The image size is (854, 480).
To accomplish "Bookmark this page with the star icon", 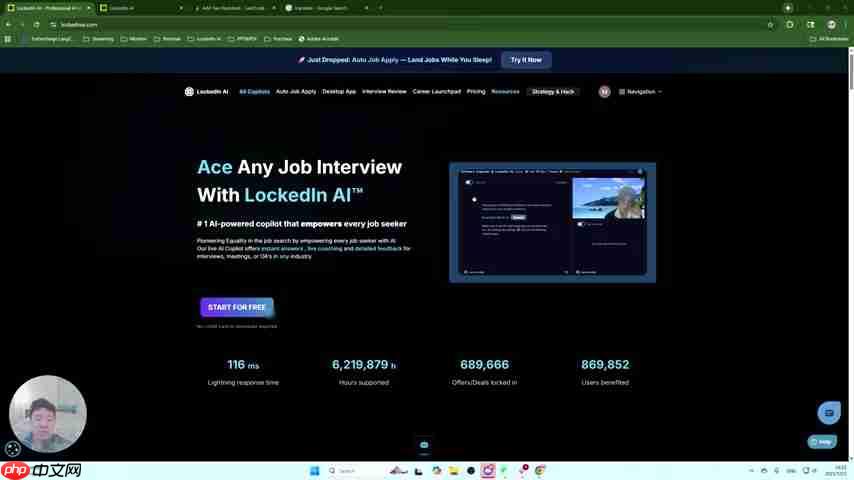I will tap(770, 25).
